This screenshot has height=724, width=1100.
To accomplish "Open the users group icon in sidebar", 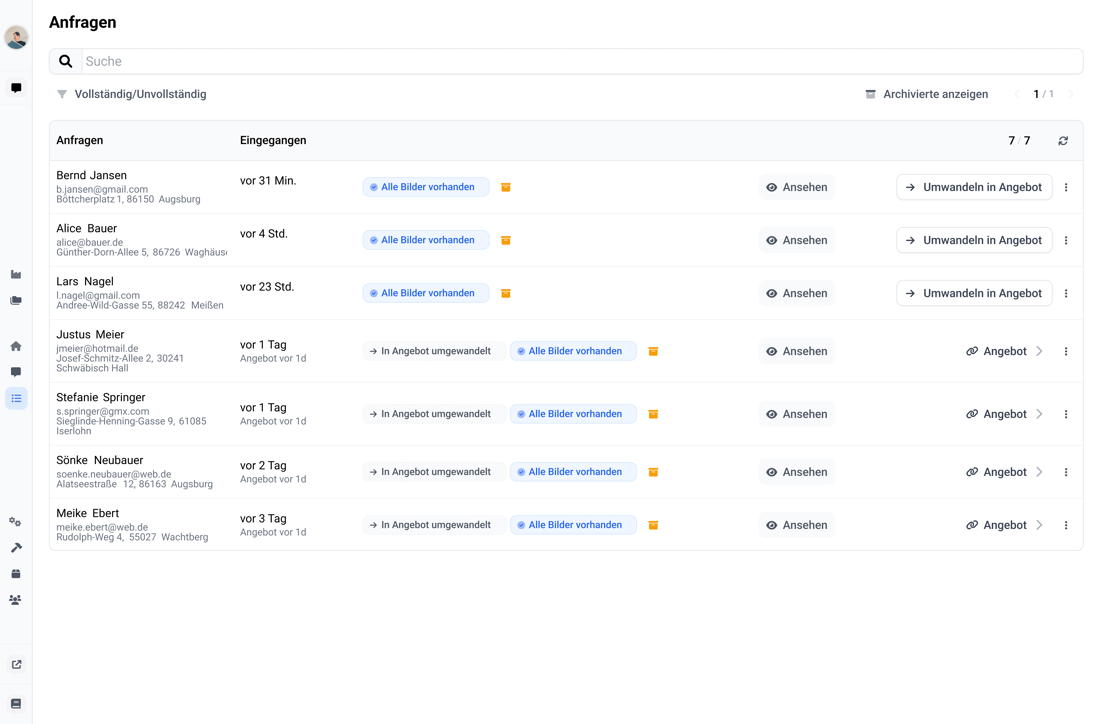I will pos(16,600).
